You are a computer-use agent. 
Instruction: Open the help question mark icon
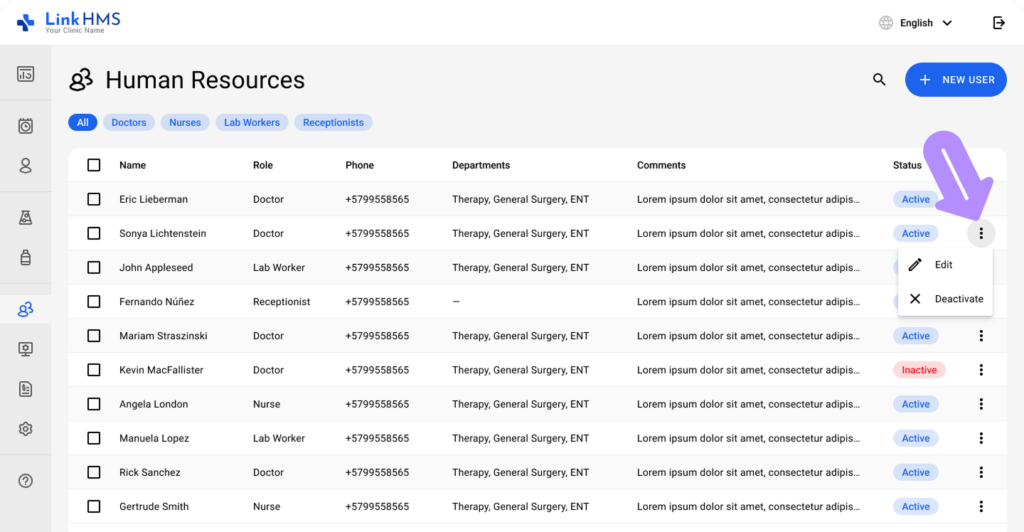pyautogui.click(x=25, y=481)
